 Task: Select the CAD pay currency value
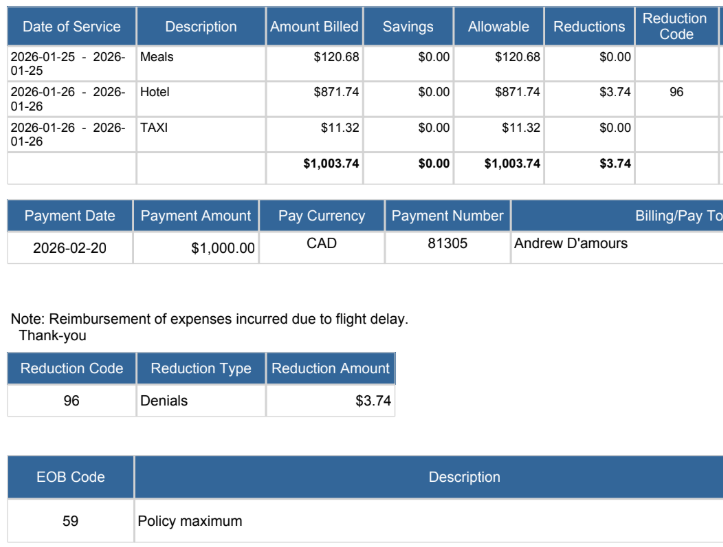click(321, 243)
